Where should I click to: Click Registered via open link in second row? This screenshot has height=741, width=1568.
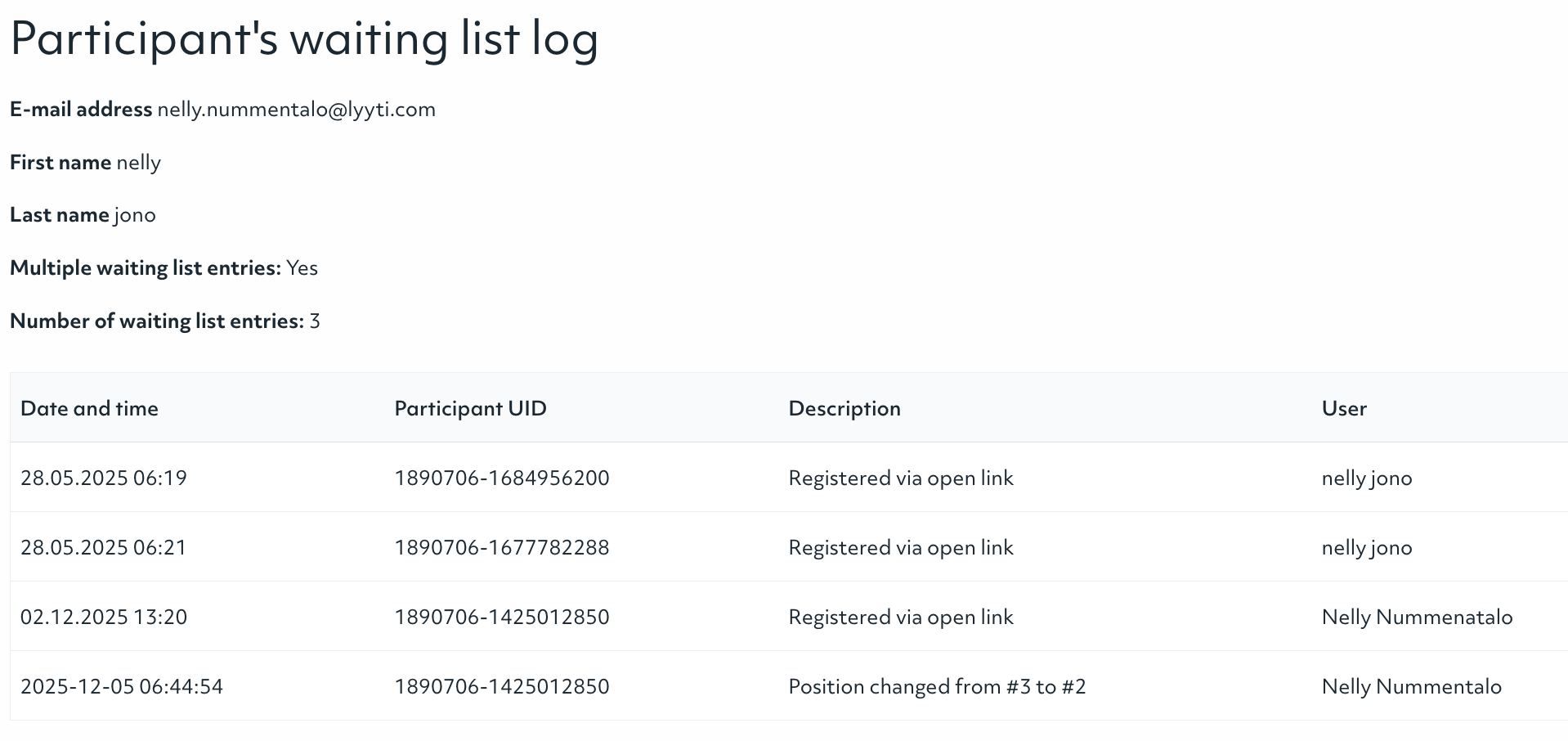pos(900,547)
